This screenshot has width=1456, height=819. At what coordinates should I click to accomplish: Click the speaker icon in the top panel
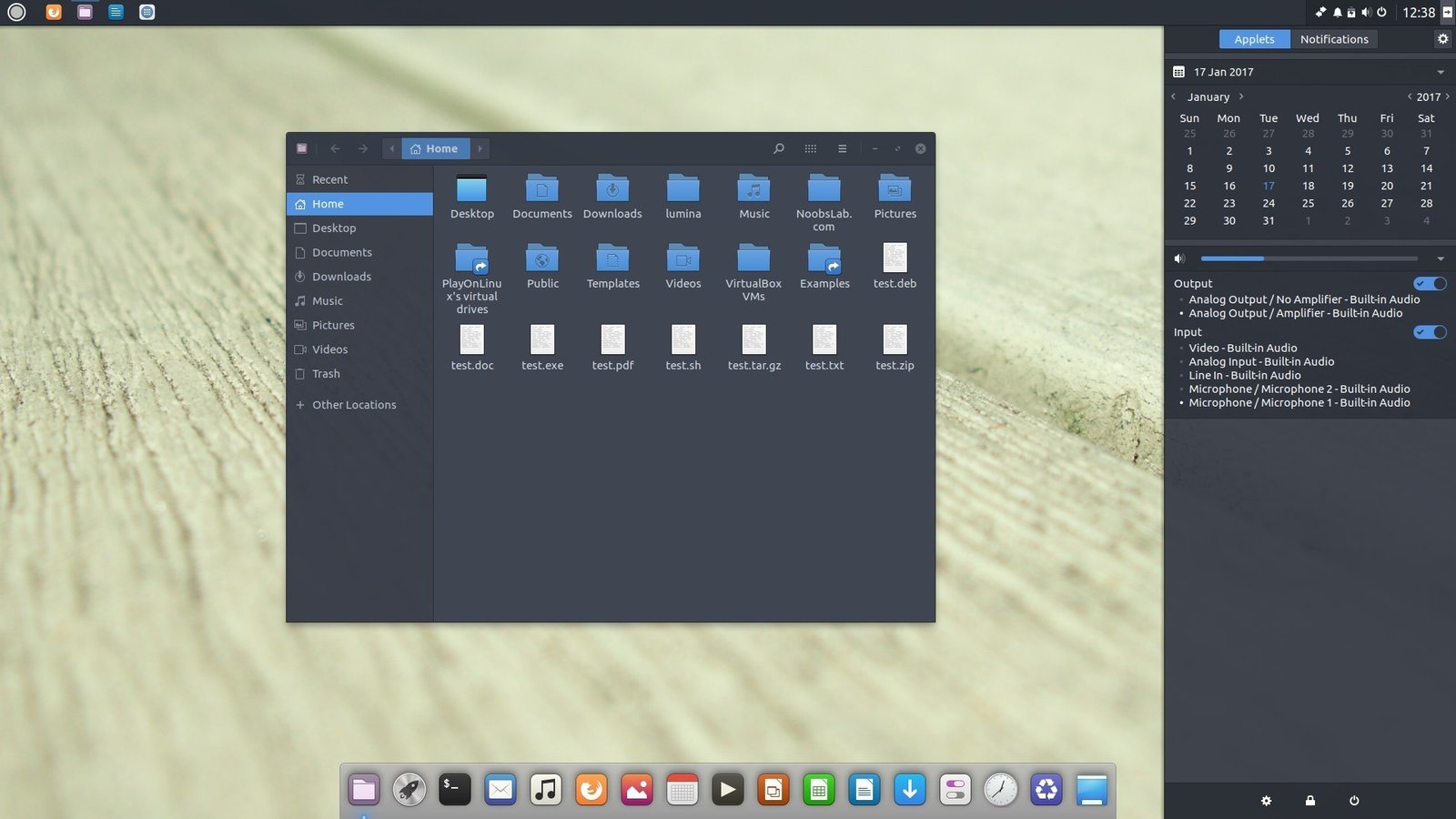(x=1366, y=12)
